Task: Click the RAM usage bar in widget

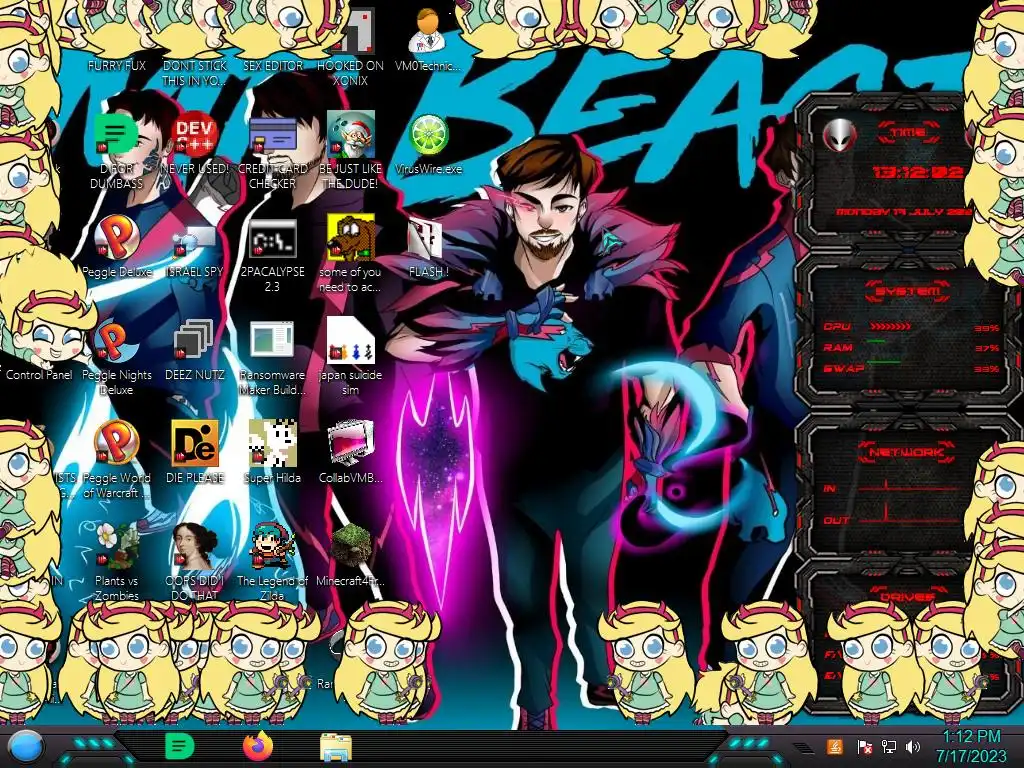Action: click(876, 342)
